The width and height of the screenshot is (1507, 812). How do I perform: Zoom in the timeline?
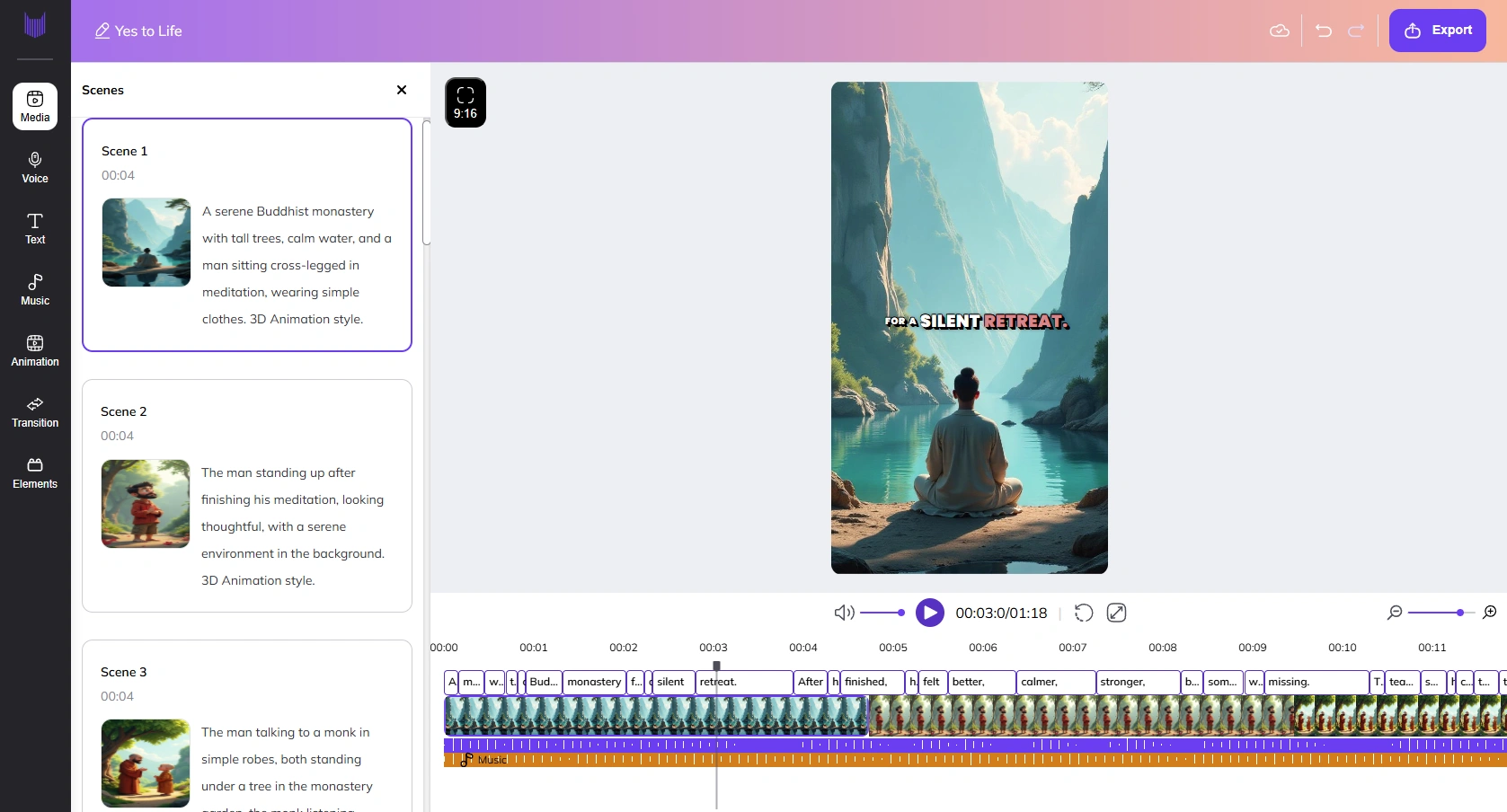click(x=1489, y=613)
